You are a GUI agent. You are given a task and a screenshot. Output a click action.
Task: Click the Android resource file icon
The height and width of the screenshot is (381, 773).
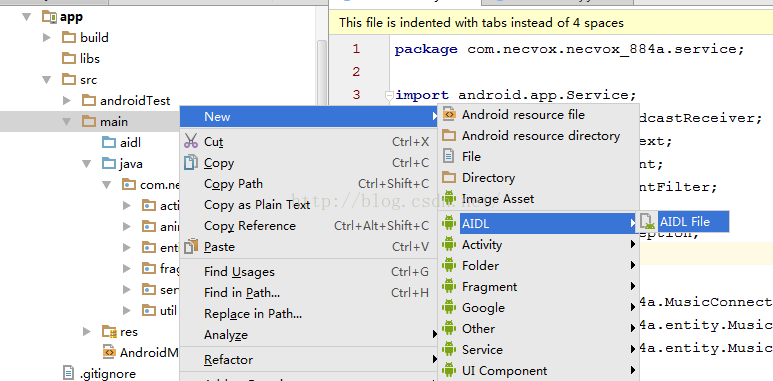(449, 115)
